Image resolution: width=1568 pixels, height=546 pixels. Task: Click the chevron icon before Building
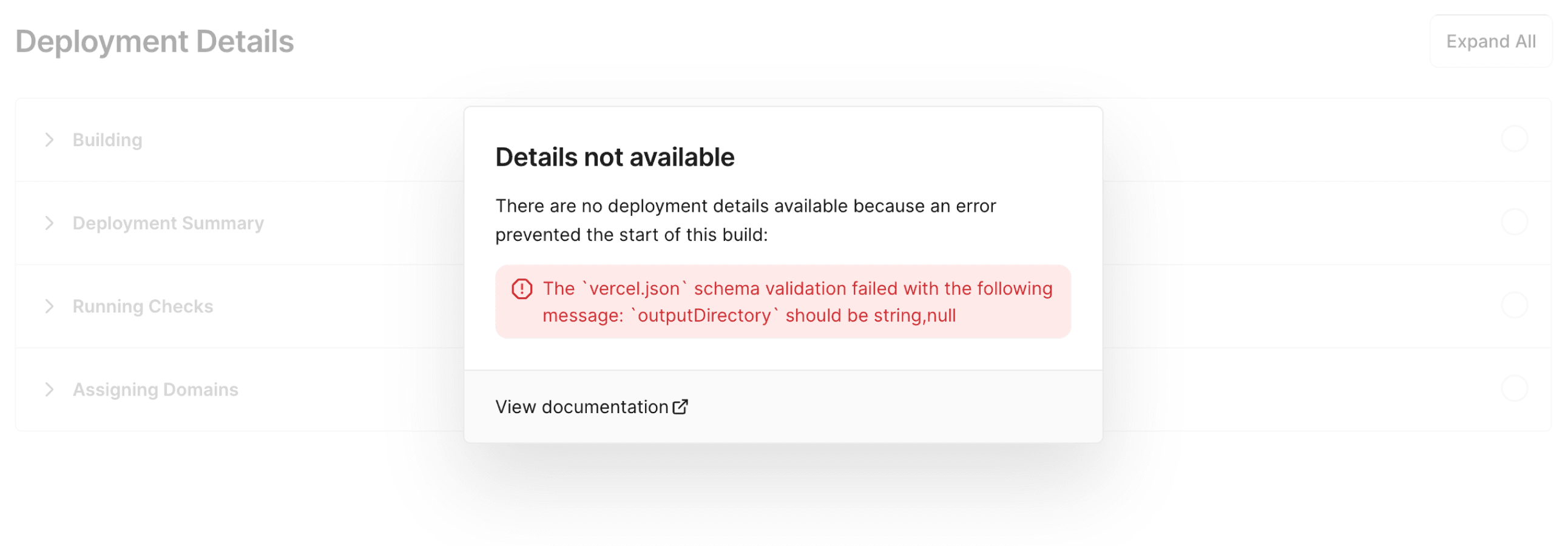click(50, 140)
